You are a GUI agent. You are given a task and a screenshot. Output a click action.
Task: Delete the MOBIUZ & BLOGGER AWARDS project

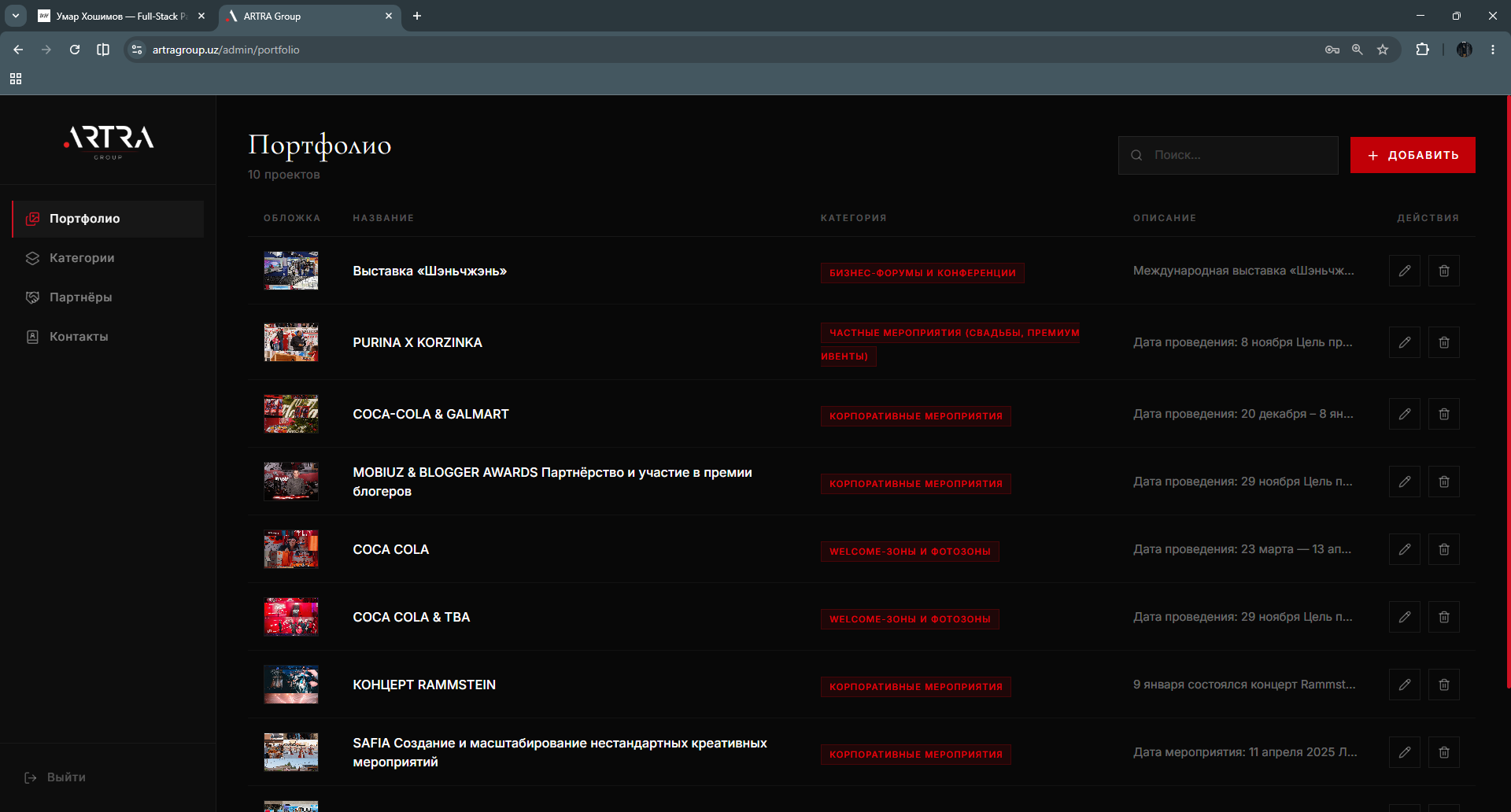[x=1444, y=482]
